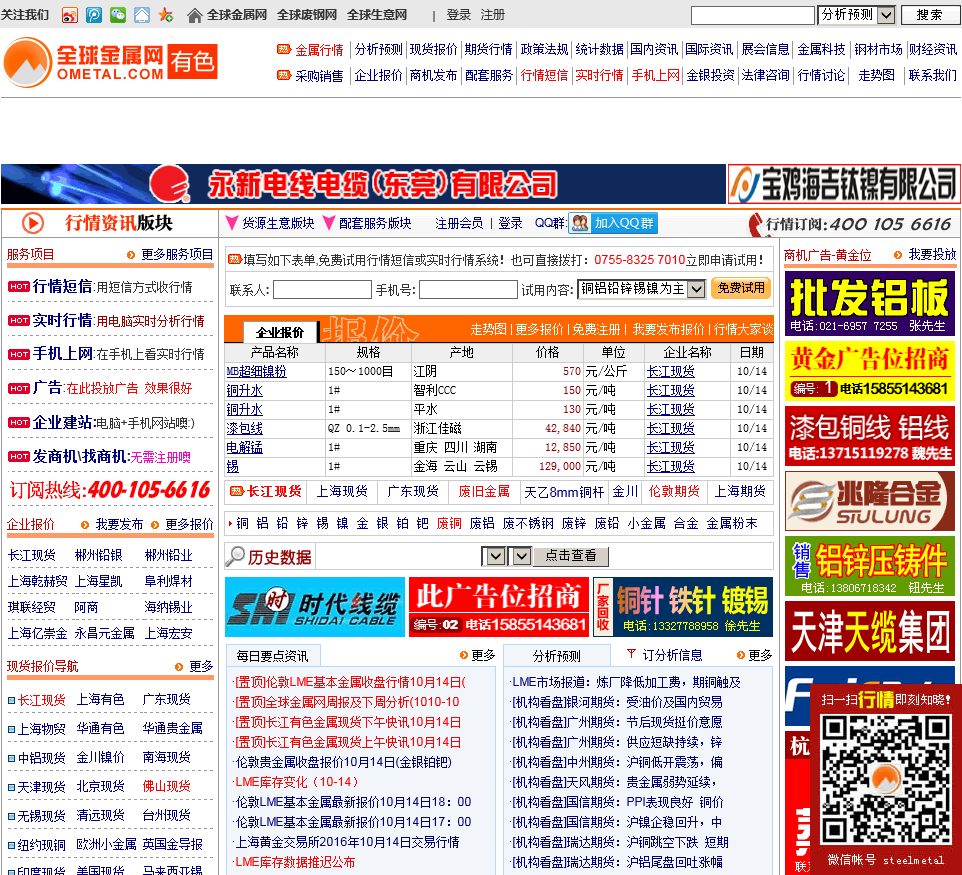Click the 批发铝板 advertisement banner
Viewport: 962px width, 875px height.
[869, 304]
